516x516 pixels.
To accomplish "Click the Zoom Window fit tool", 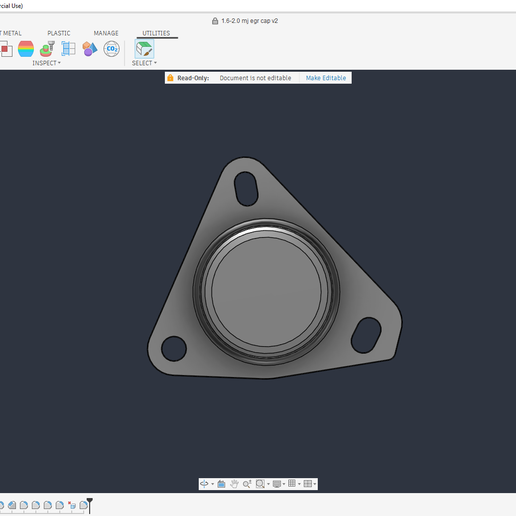I will [260, 484].
